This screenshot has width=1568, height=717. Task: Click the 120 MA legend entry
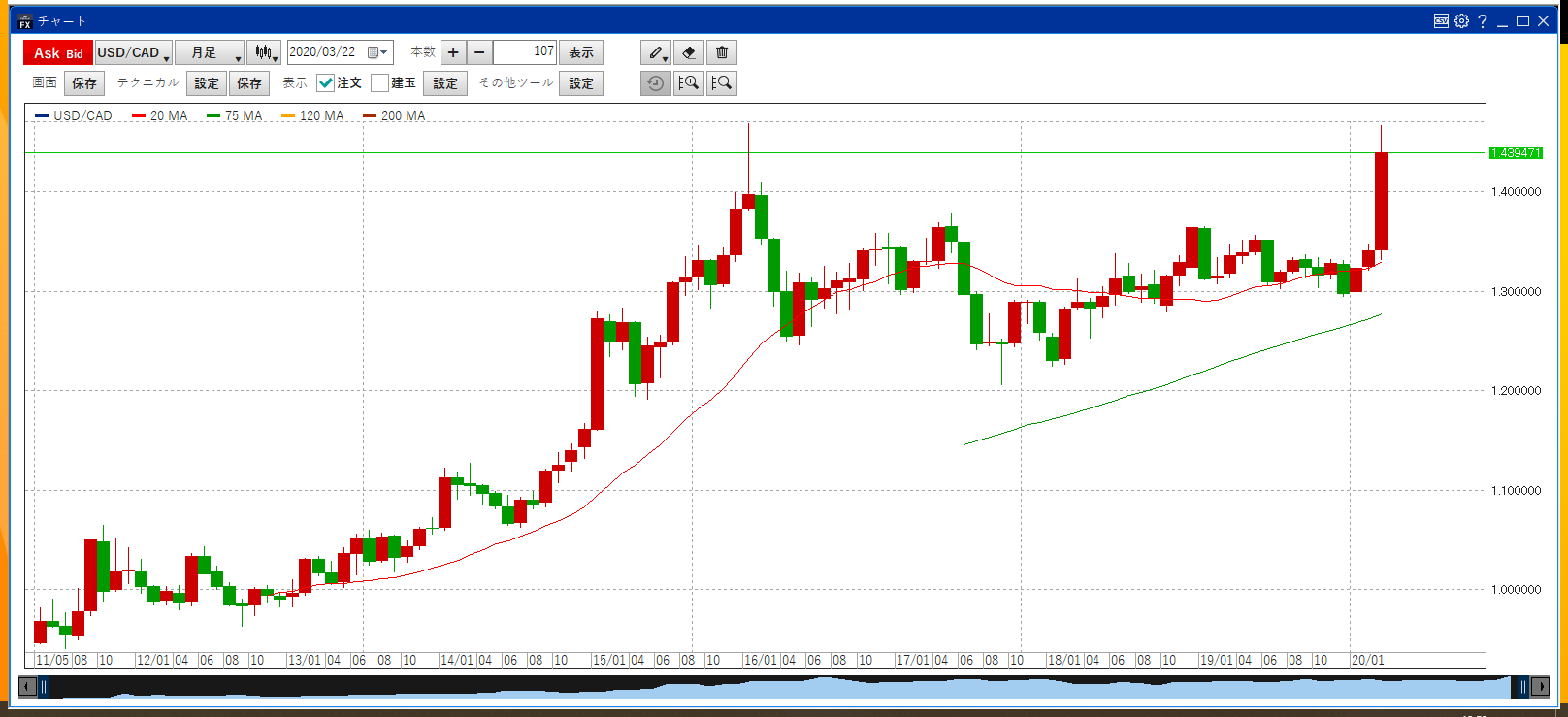312,115
